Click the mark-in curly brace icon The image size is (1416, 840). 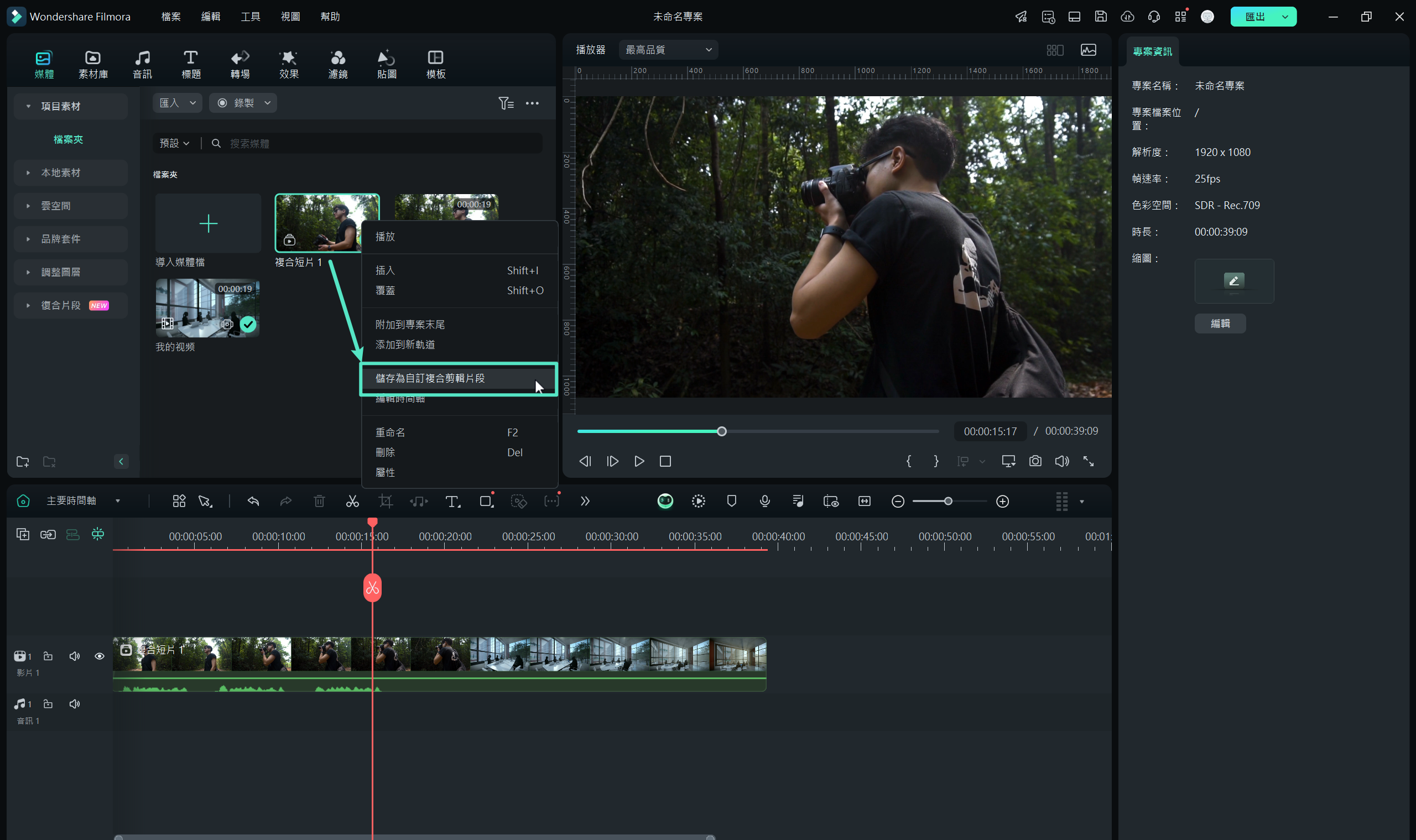[909, 461]
